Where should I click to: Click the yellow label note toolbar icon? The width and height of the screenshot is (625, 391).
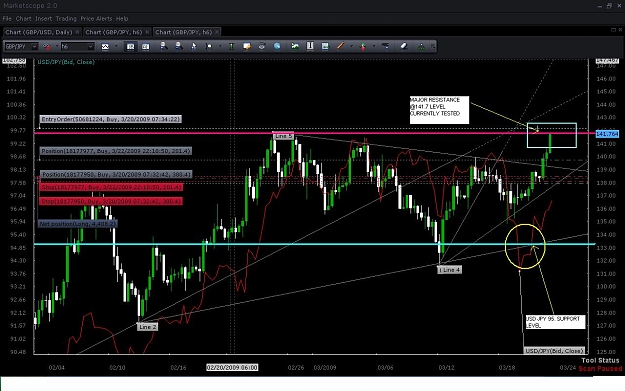coord(247,46)
